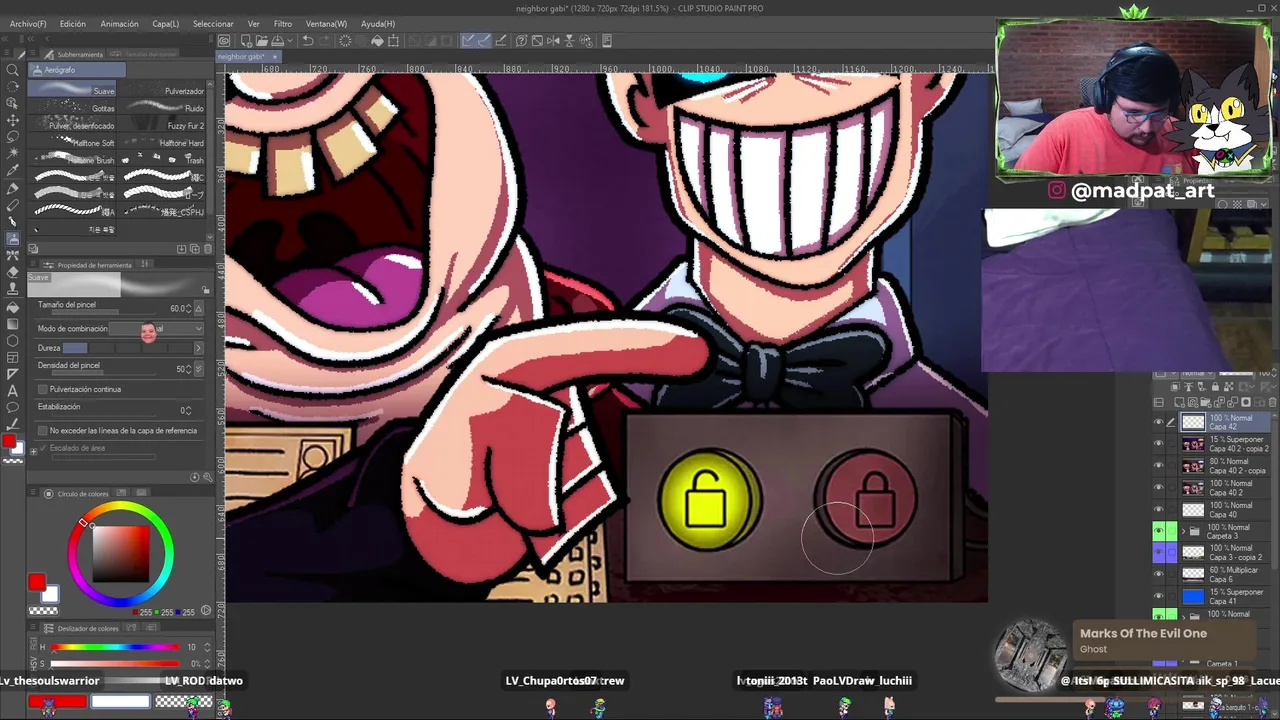
Task: Select the Suave airbrush sub tool
Action: click(72, 90)
